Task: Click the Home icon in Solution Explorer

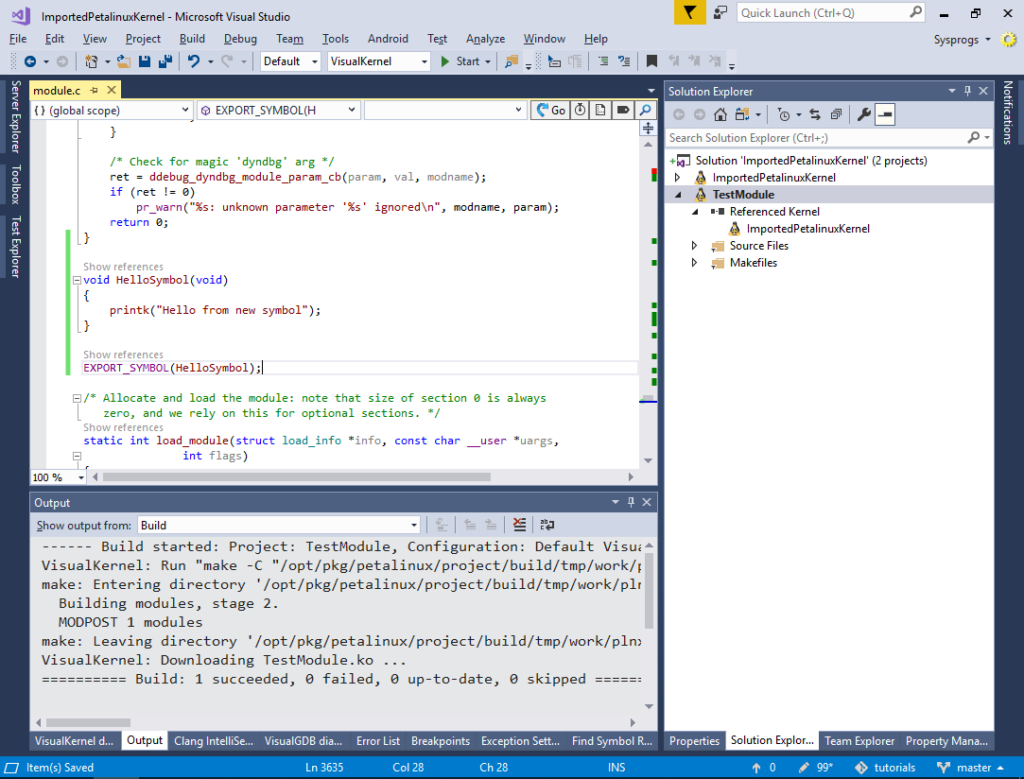Action: click(x=720, y=113)
